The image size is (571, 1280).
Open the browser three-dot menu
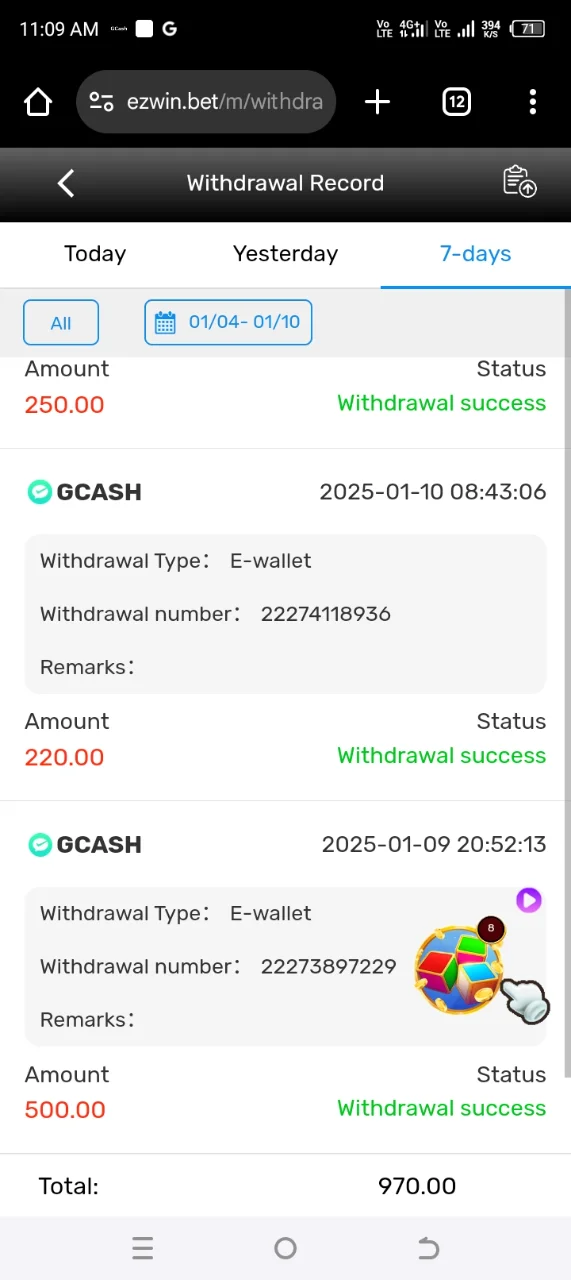point(532,102)
